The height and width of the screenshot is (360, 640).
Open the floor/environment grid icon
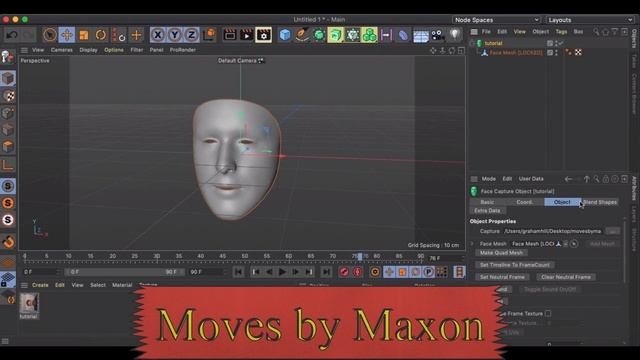pos(420,36)
